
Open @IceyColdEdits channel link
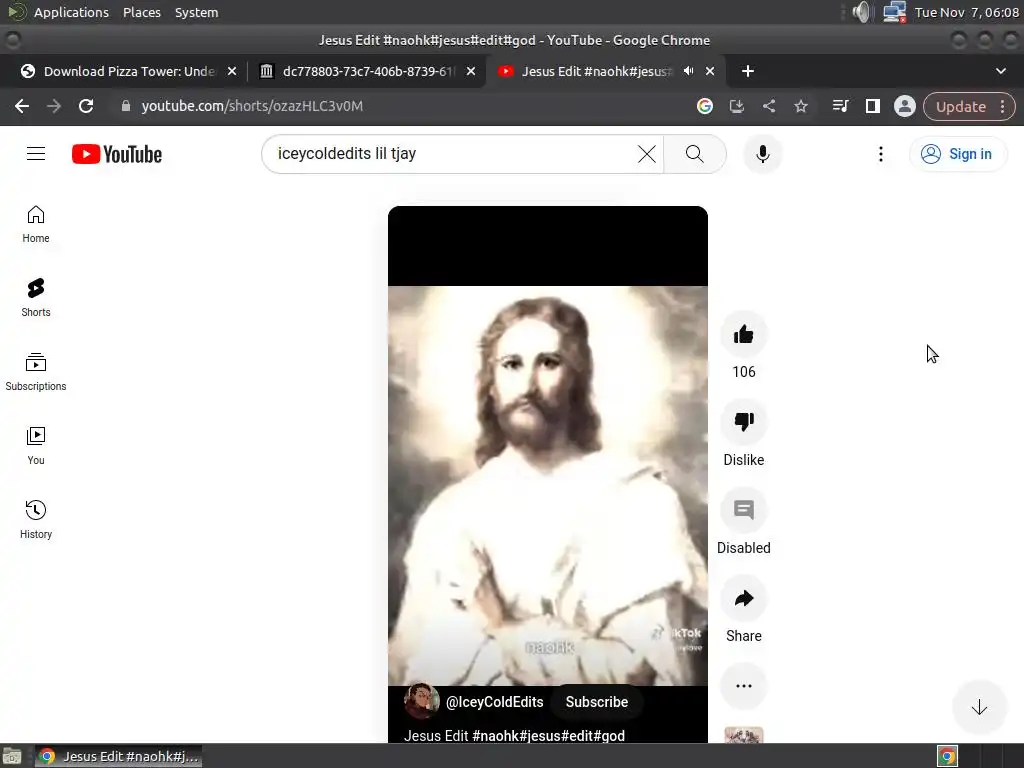pyautogui.click(x=494, y=702)
